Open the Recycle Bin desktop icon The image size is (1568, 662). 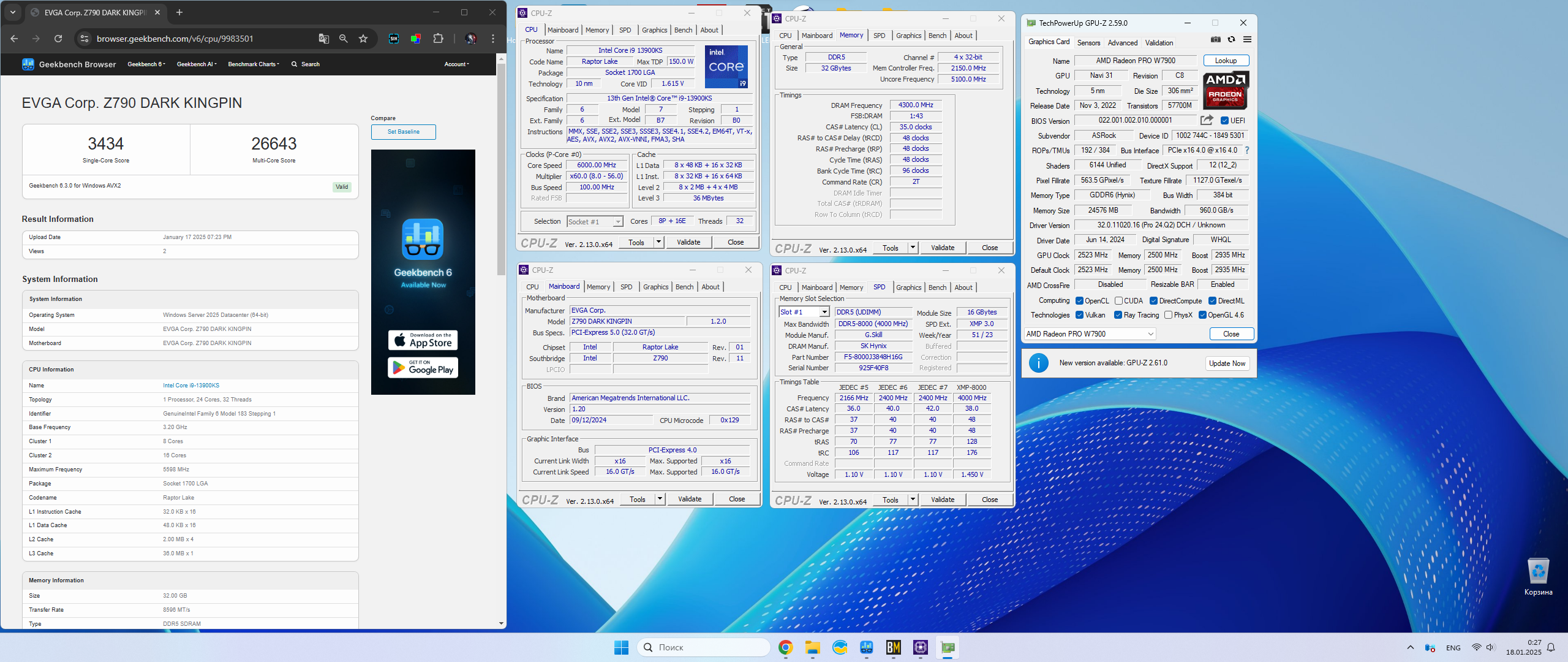[1538, 576]
